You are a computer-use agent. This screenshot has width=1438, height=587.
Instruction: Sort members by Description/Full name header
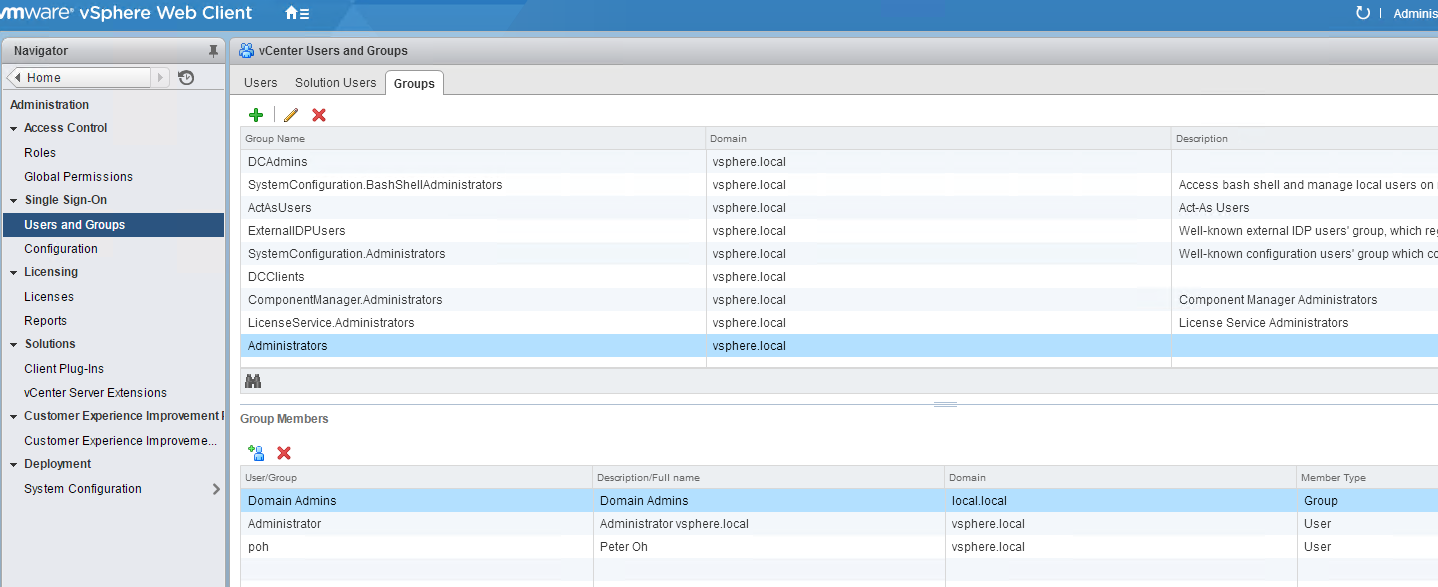click(769, 477)
